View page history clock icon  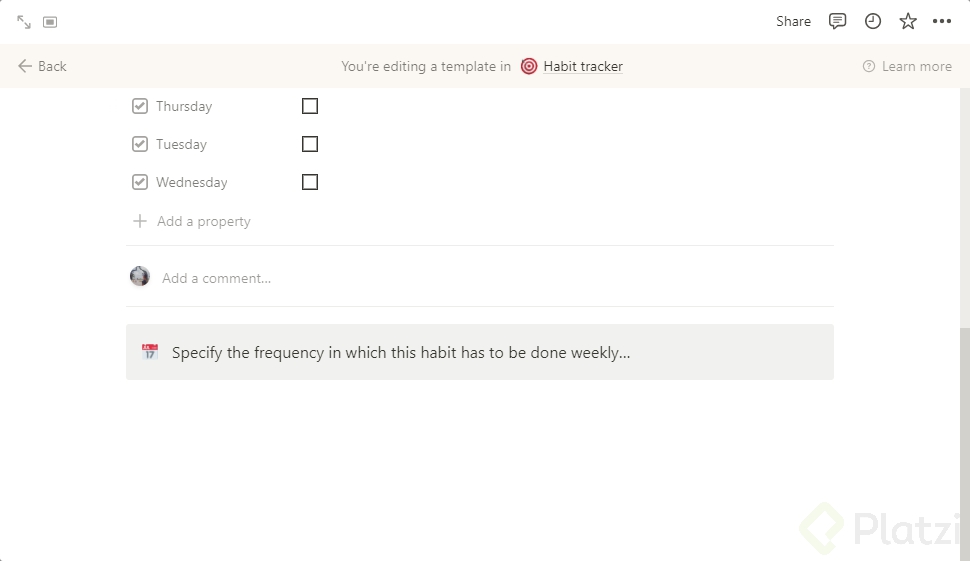(x=873, y=21)
